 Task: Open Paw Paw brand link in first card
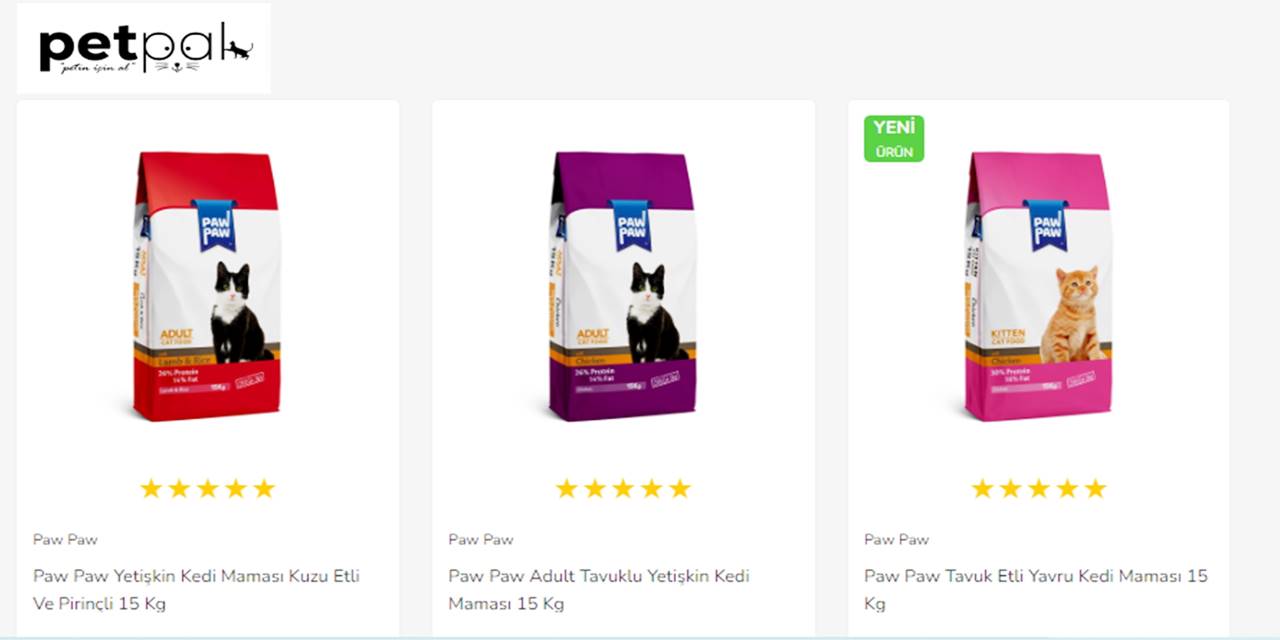pos(65,539)
